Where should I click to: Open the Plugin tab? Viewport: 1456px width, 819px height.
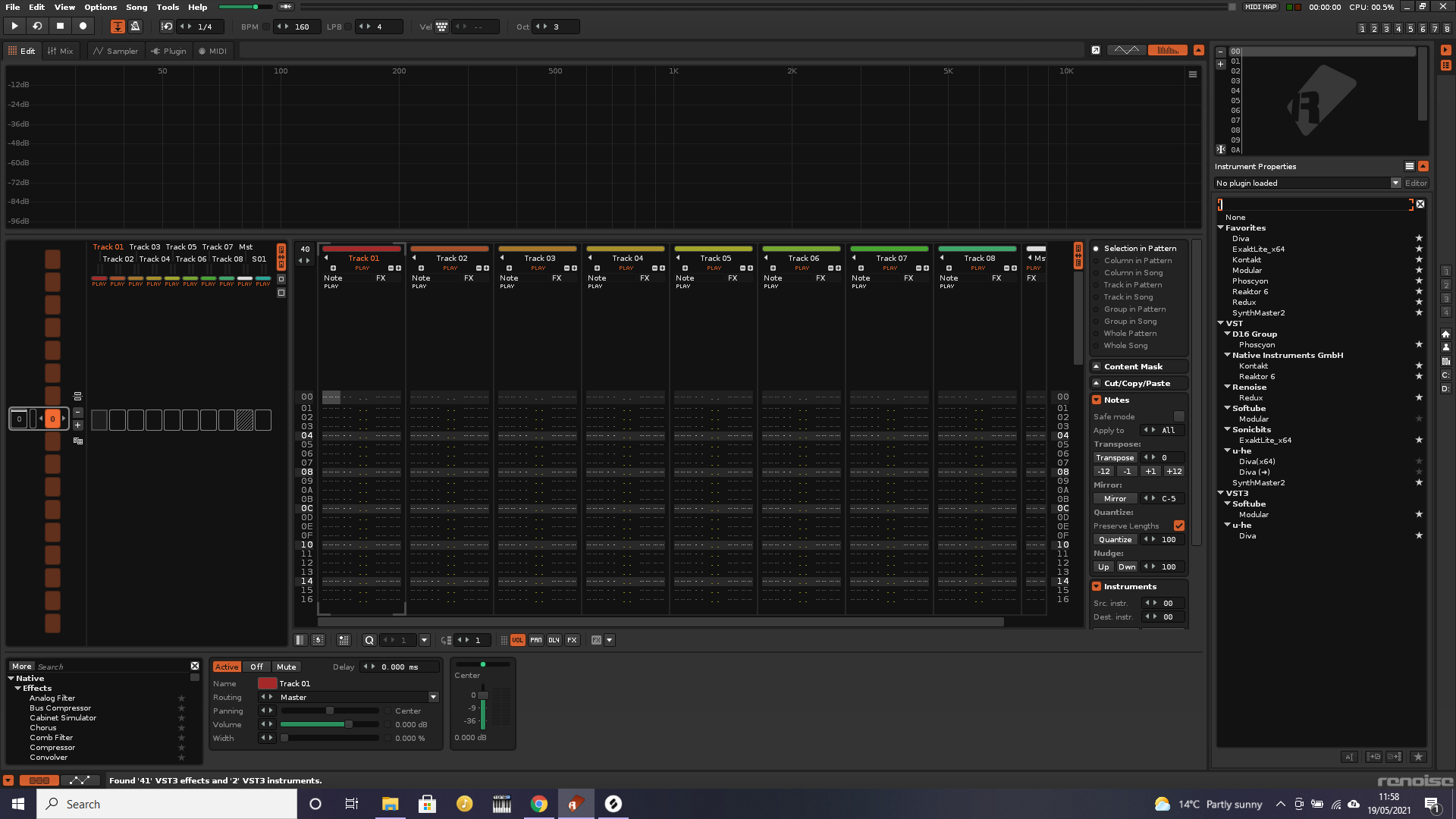(168, 51)
